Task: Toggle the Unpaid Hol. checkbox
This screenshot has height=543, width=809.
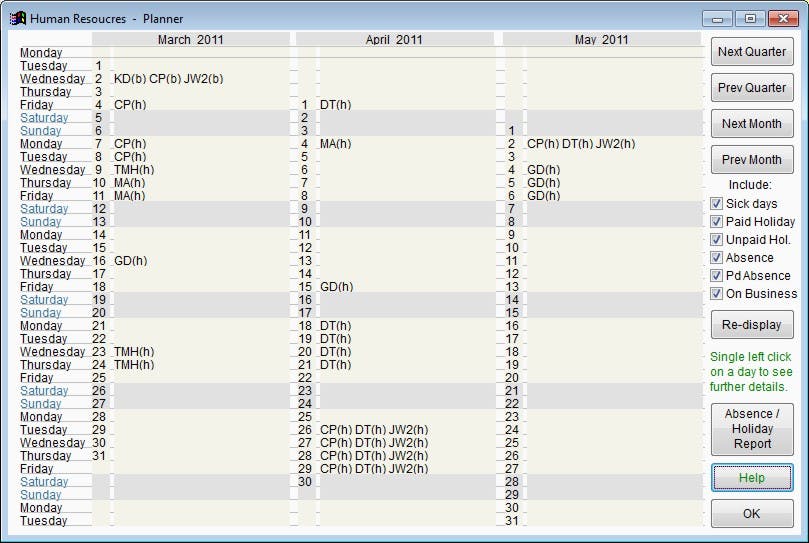Action: [716, 239]
